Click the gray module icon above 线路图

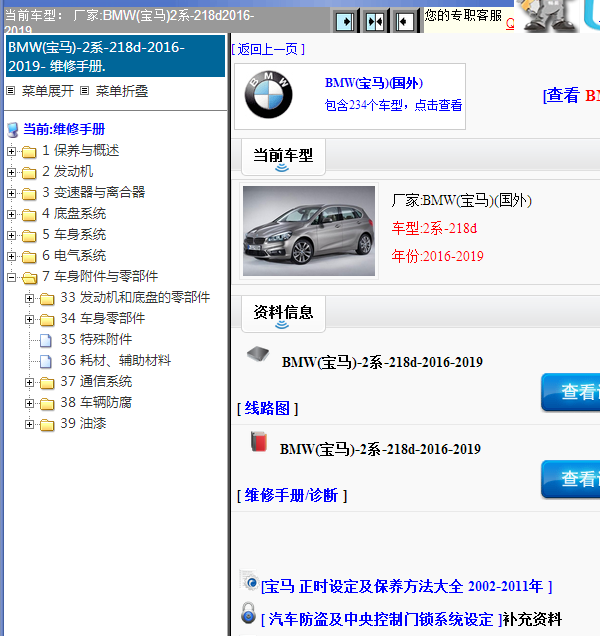(x=258, y=353)
